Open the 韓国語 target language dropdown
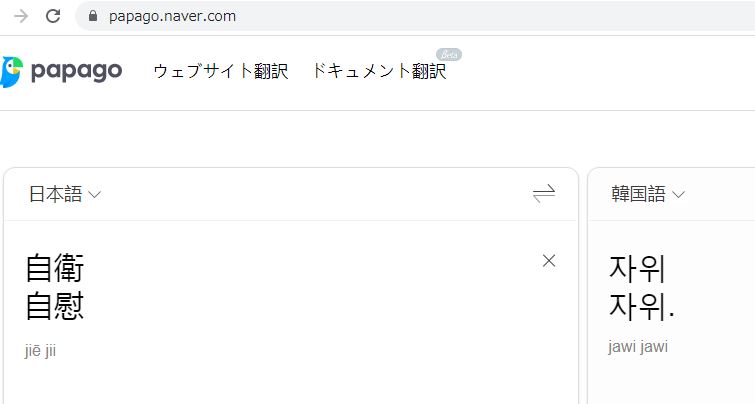Image resolution: width=755 pixels, height=404 pixels. (x=648, y=194)
